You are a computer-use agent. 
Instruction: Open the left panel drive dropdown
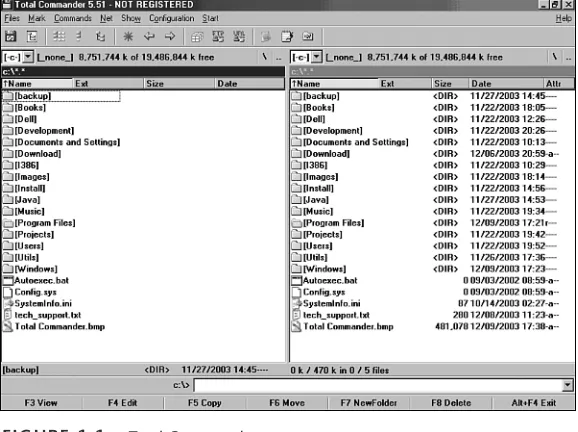click(28, 57)
